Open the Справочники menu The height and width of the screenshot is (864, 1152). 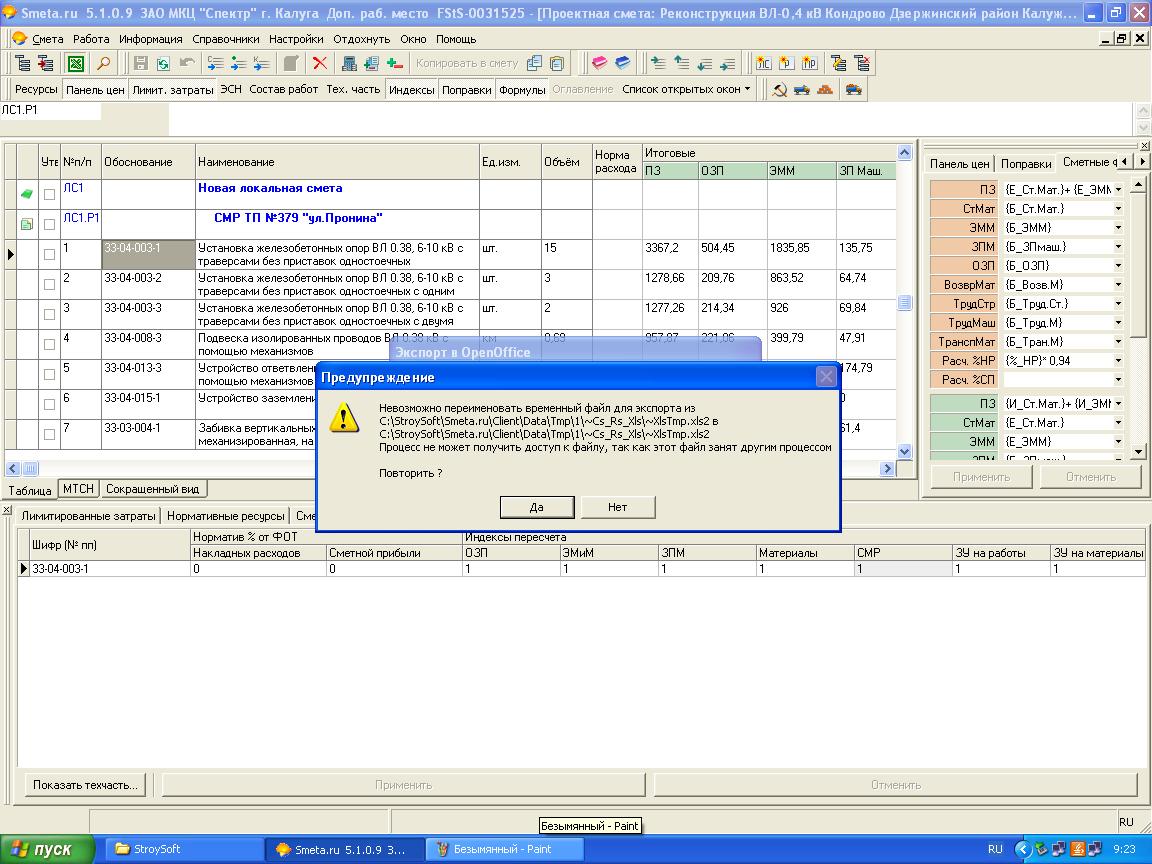point(226,39)
